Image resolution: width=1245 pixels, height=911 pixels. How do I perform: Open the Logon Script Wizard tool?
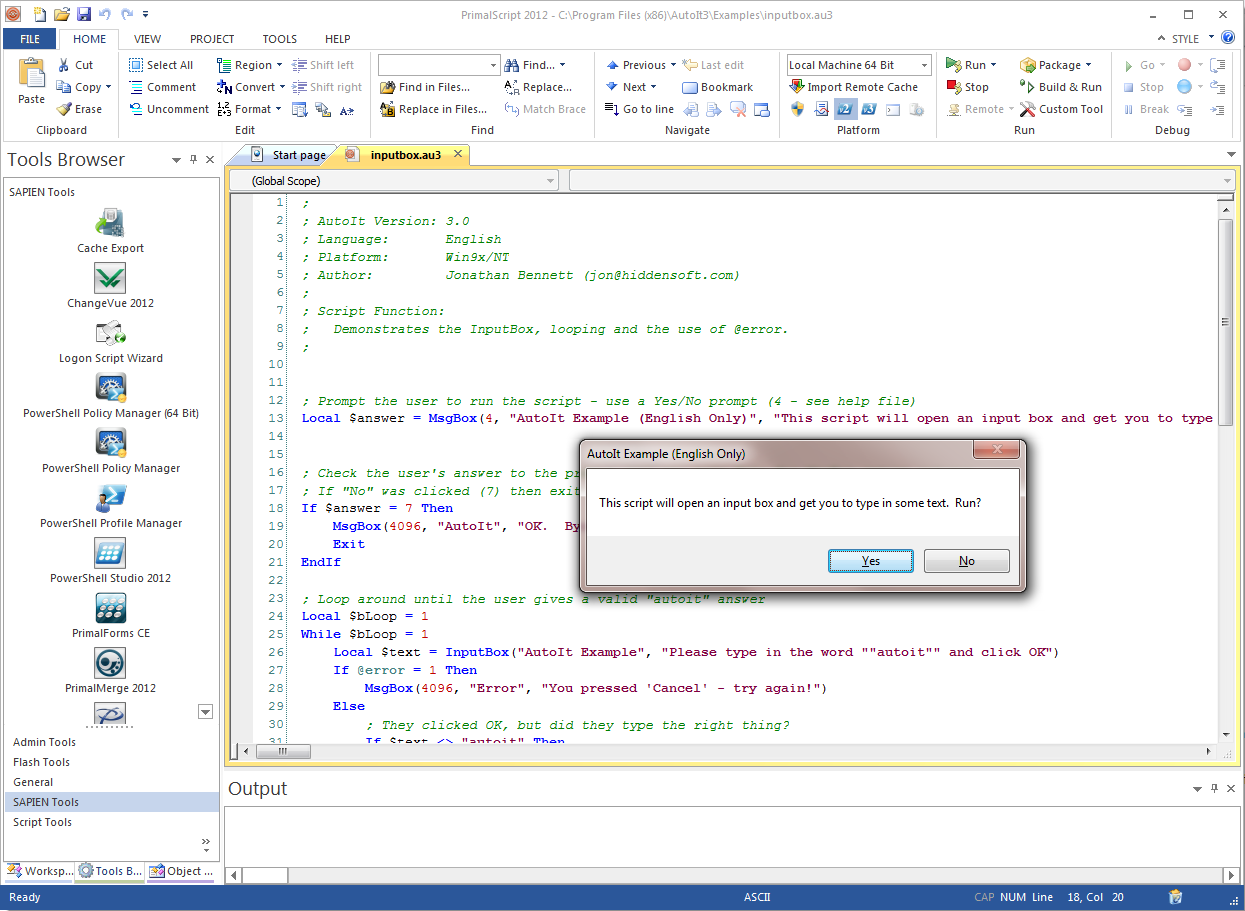[110, 341]
